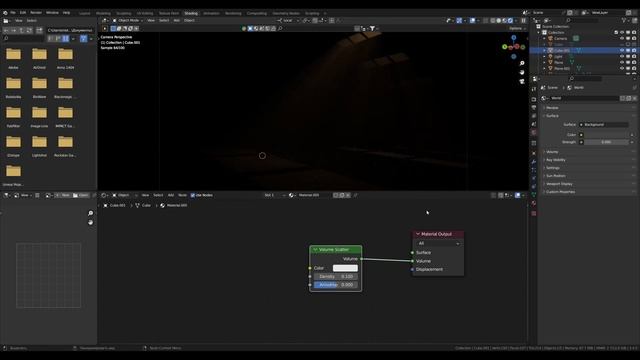Select the thumbnail display mode in the file browser

66,38
